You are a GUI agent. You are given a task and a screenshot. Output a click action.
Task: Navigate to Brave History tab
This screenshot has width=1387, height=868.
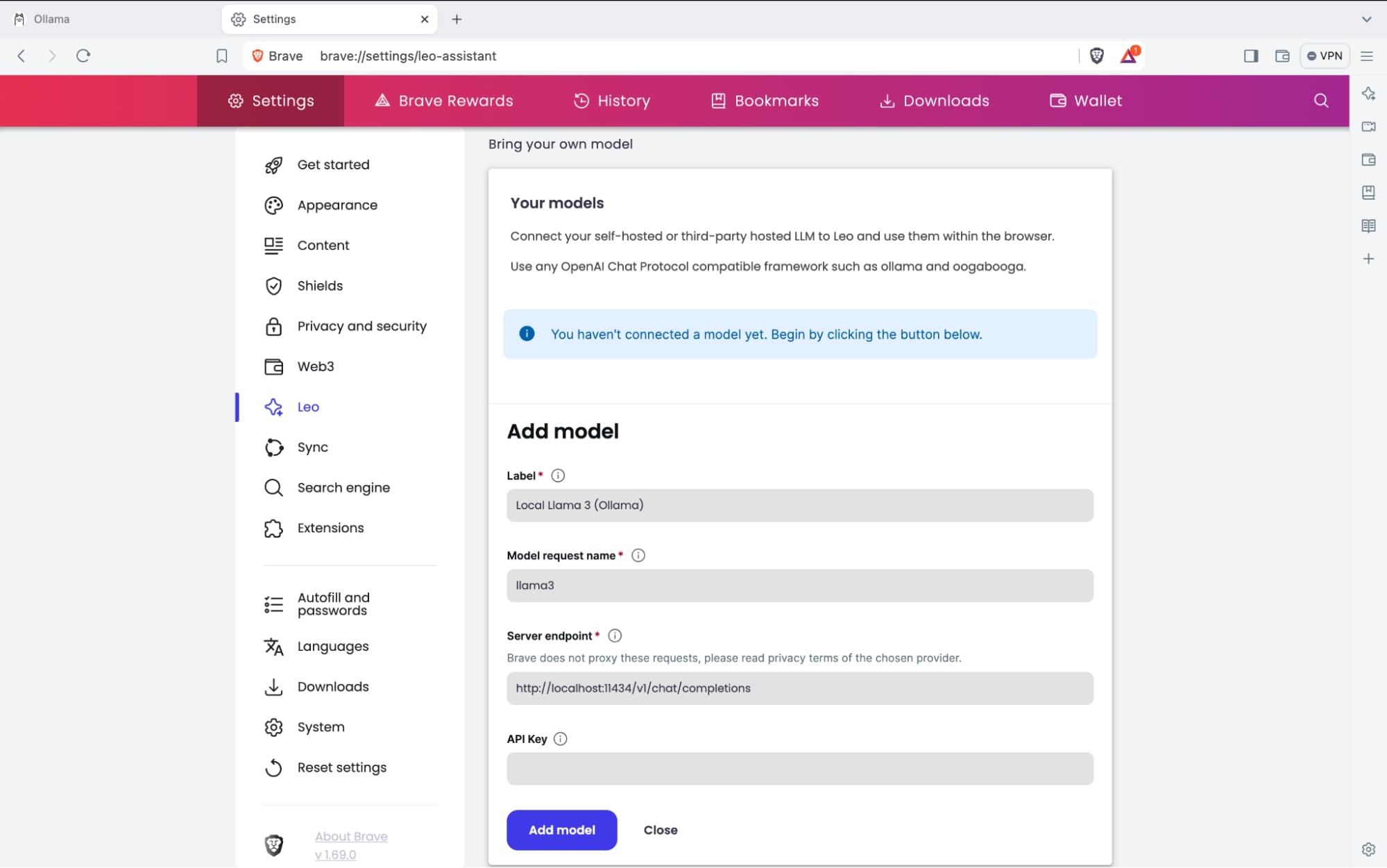(611, 100)
